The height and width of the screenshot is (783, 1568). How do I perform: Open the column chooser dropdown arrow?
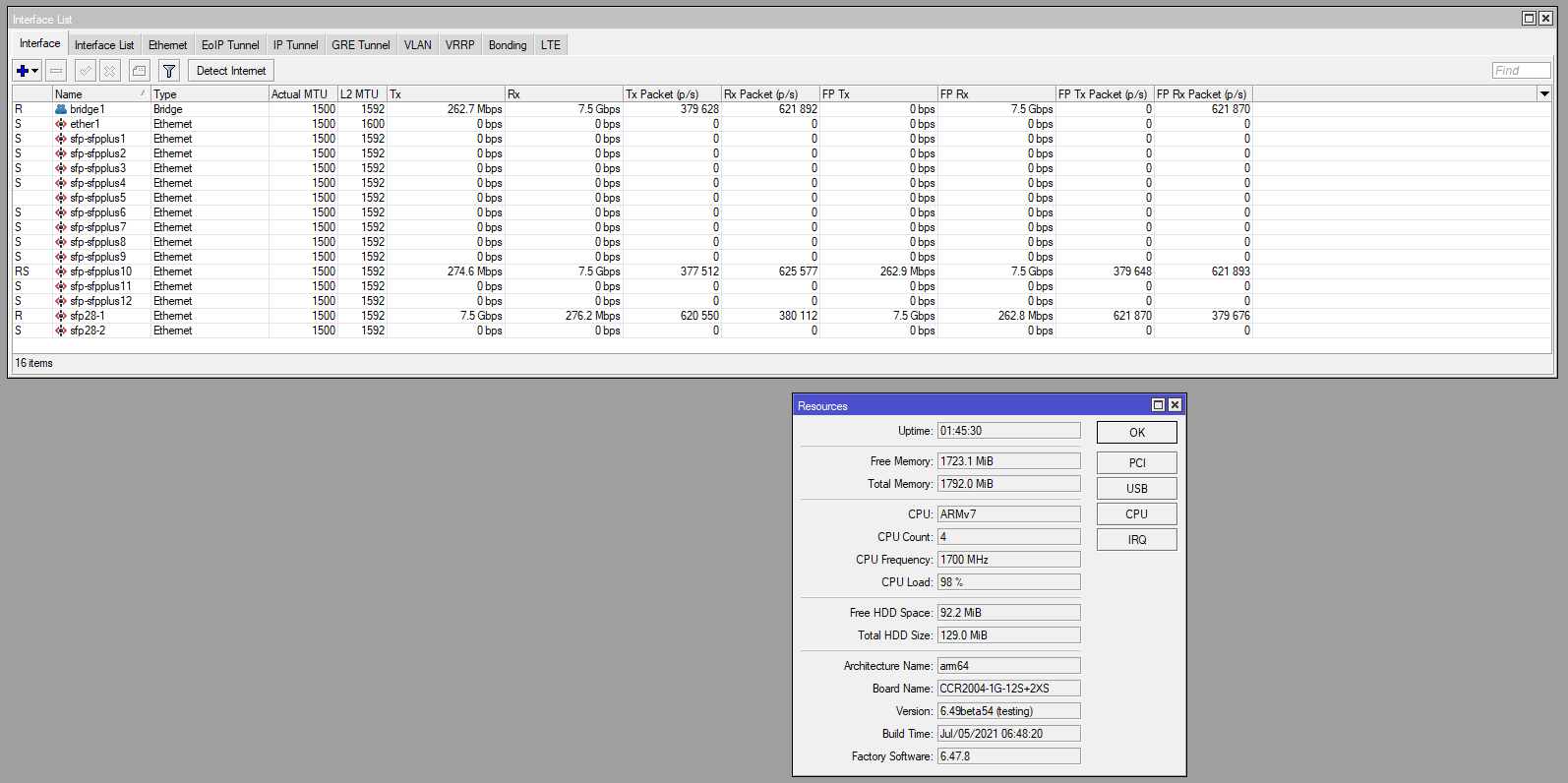point(1544,94)
